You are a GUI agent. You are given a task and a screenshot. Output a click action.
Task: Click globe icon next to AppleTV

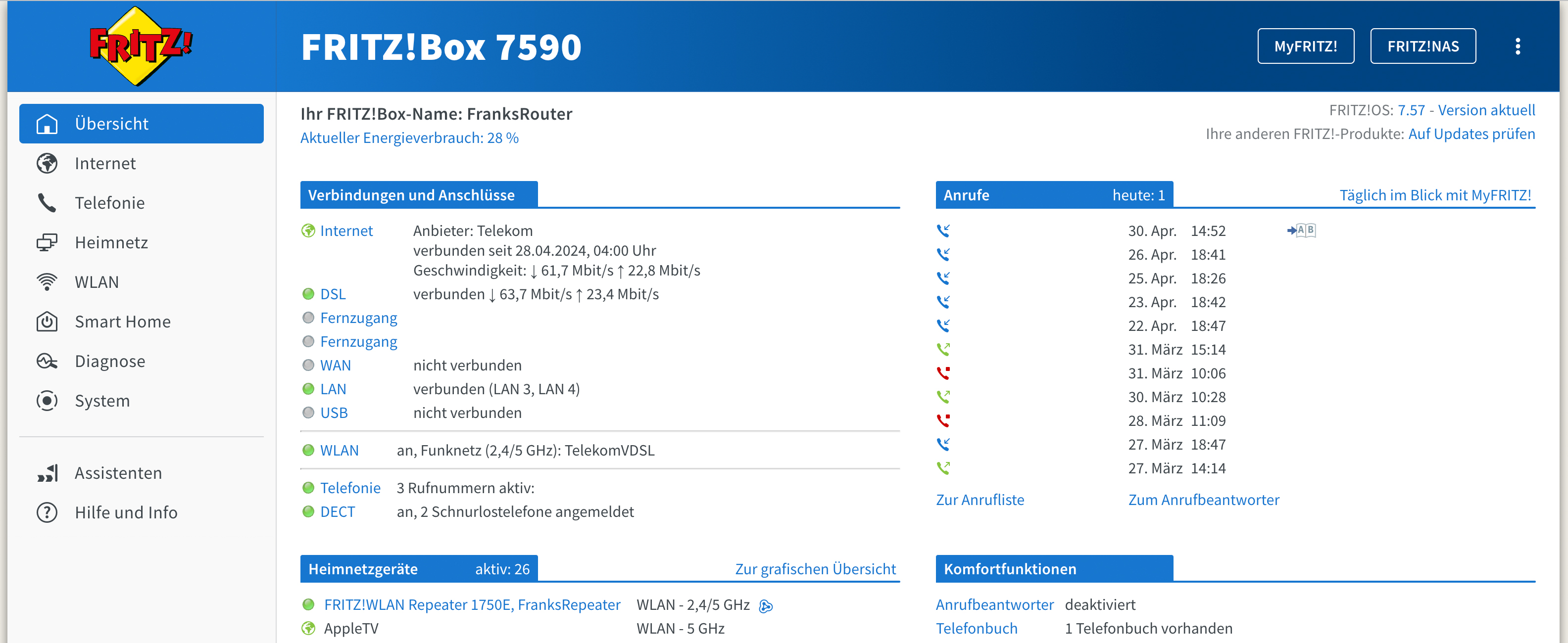click(x=309, y=628)
